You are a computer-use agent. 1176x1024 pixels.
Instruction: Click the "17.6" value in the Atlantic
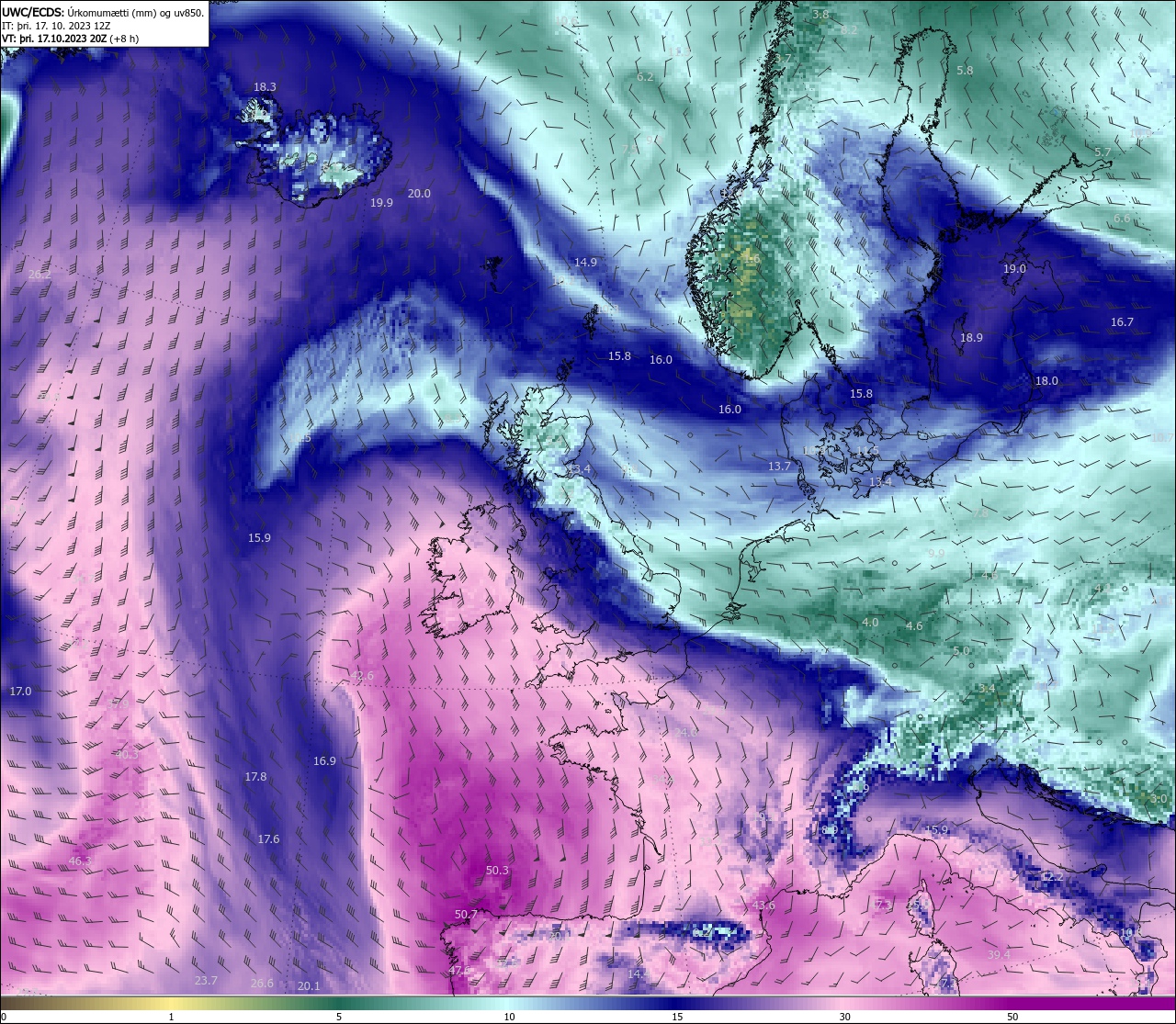[268, 839]
